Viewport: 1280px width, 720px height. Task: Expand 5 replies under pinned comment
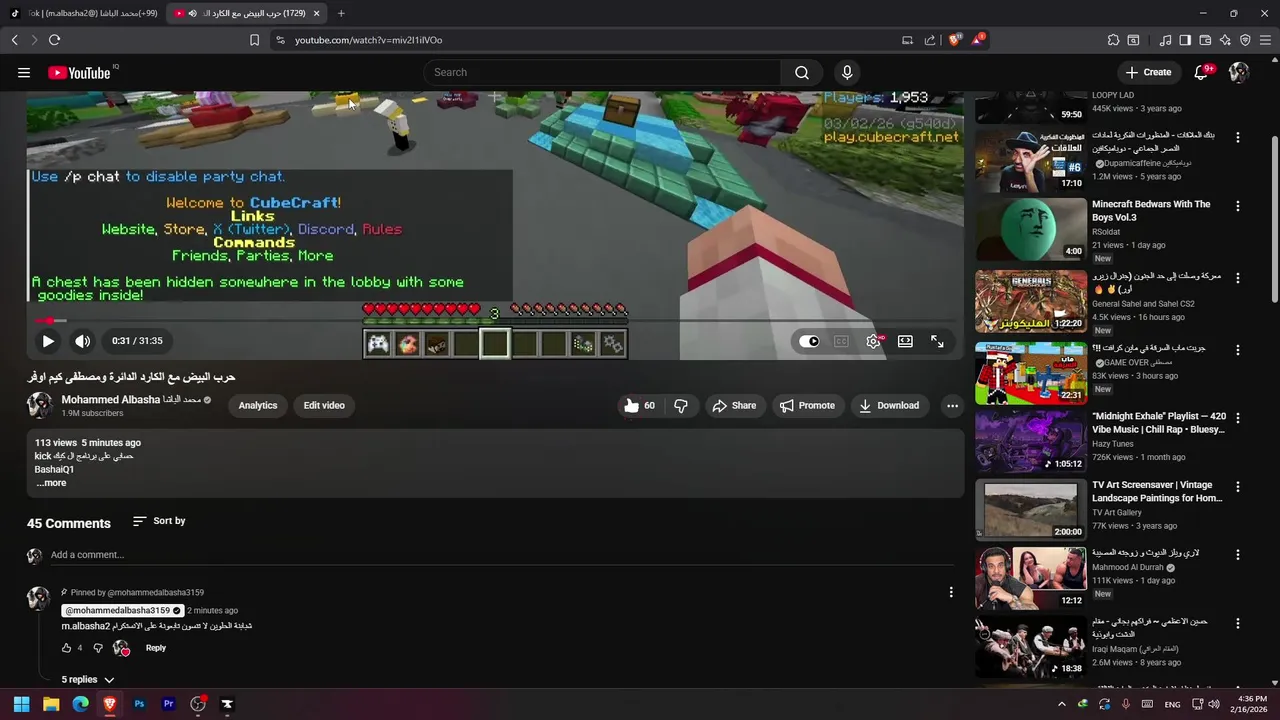(87, 680)
